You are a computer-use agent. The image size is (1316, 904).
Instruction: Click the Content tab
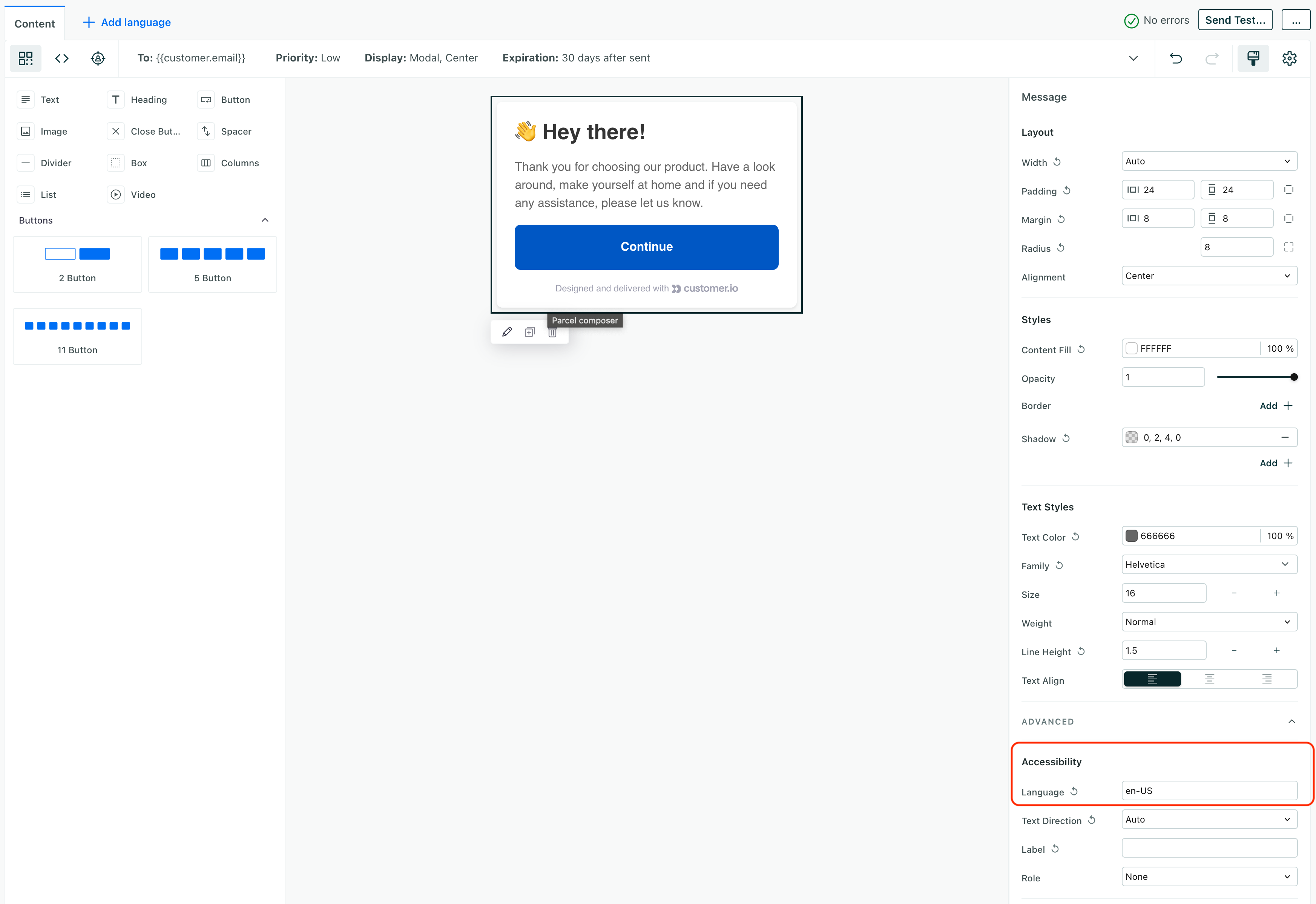(35, 22)
